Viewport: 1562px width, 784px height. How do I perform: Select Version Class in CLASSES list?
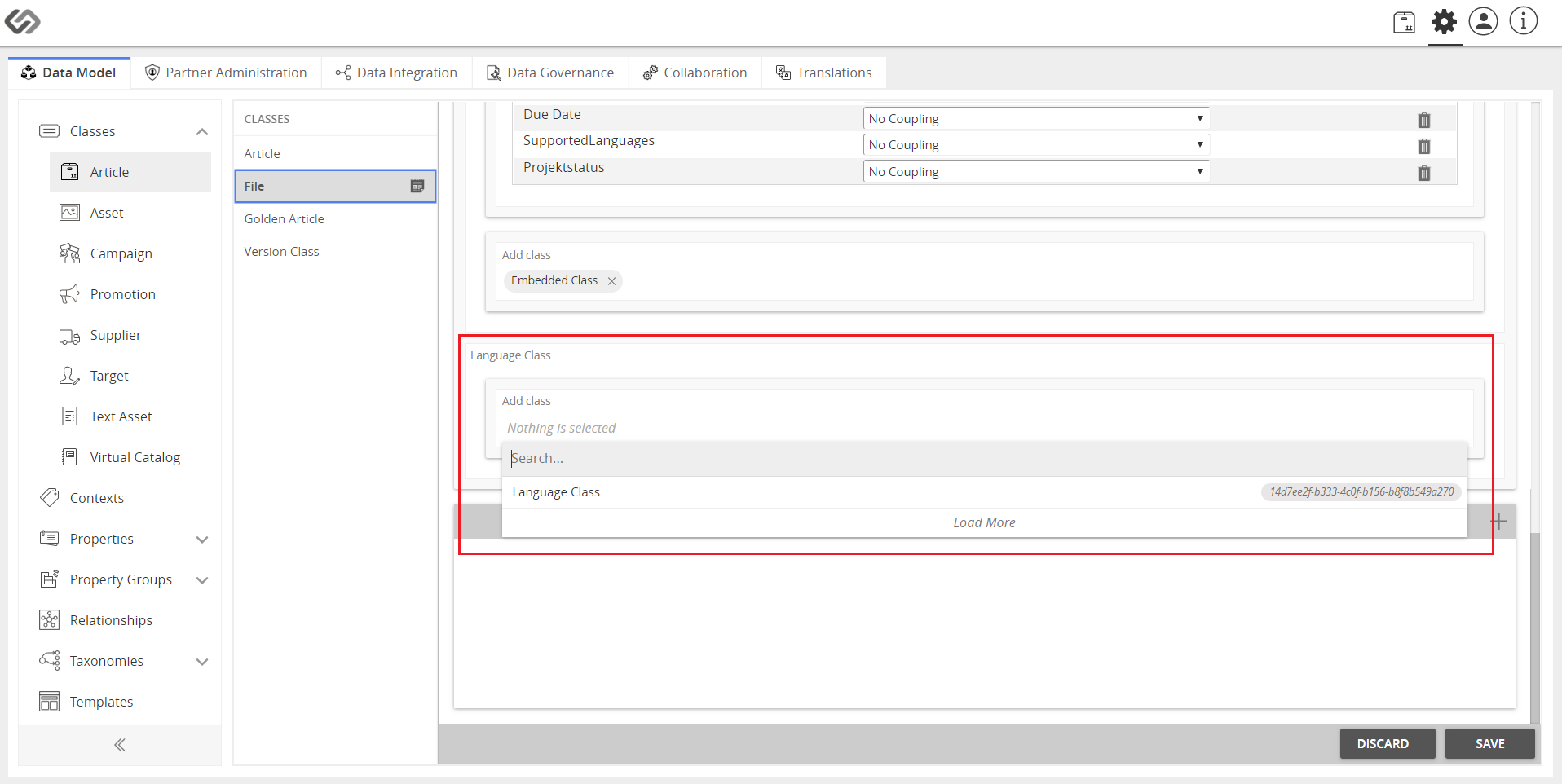pos(335,251)
